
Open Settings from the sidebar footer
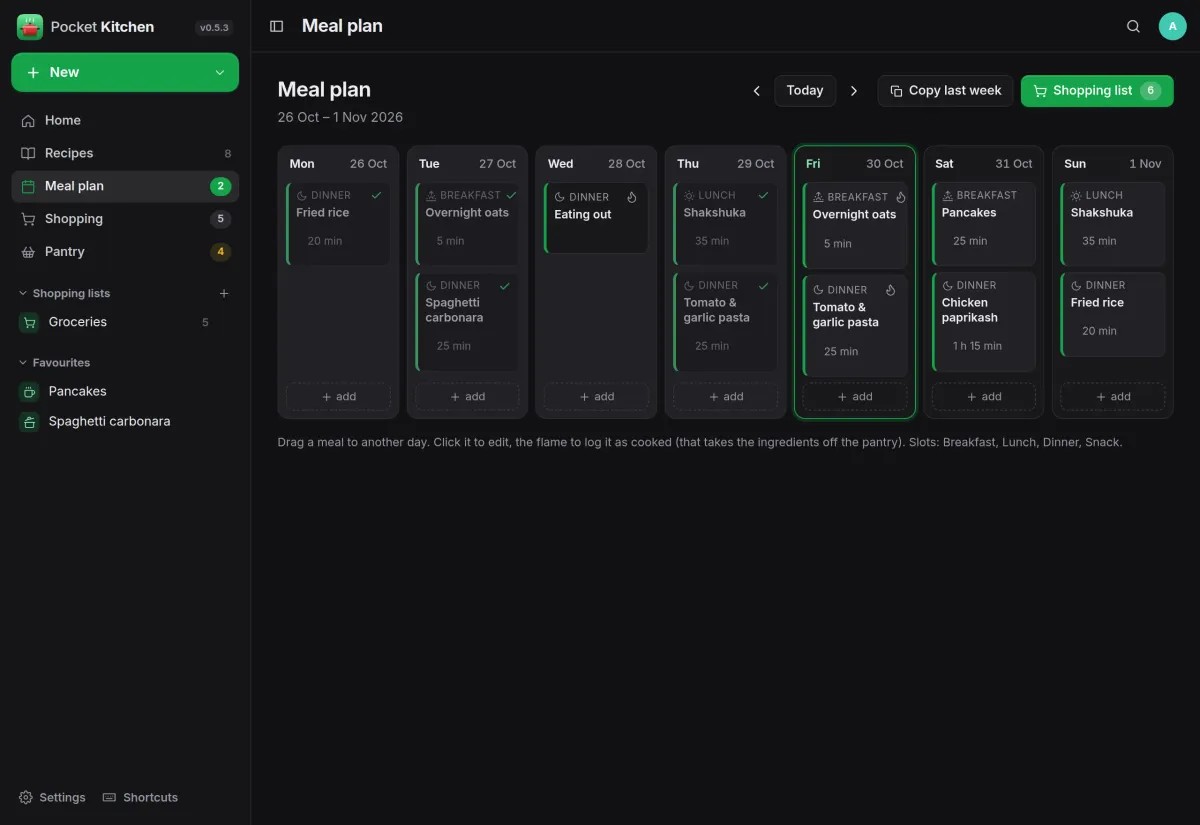52,797
